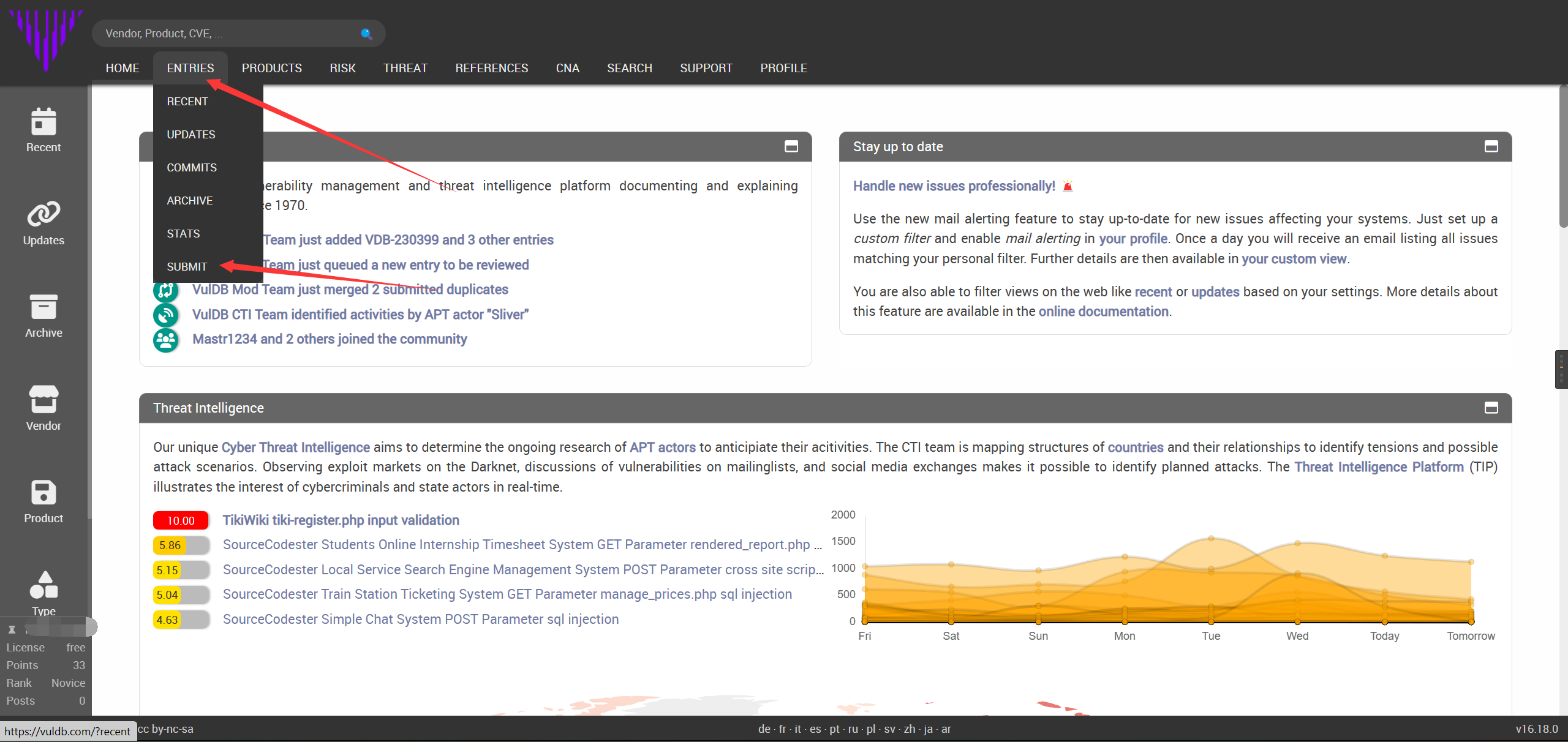Collapse the first panel with its minimize icon

tap(791, 146)
